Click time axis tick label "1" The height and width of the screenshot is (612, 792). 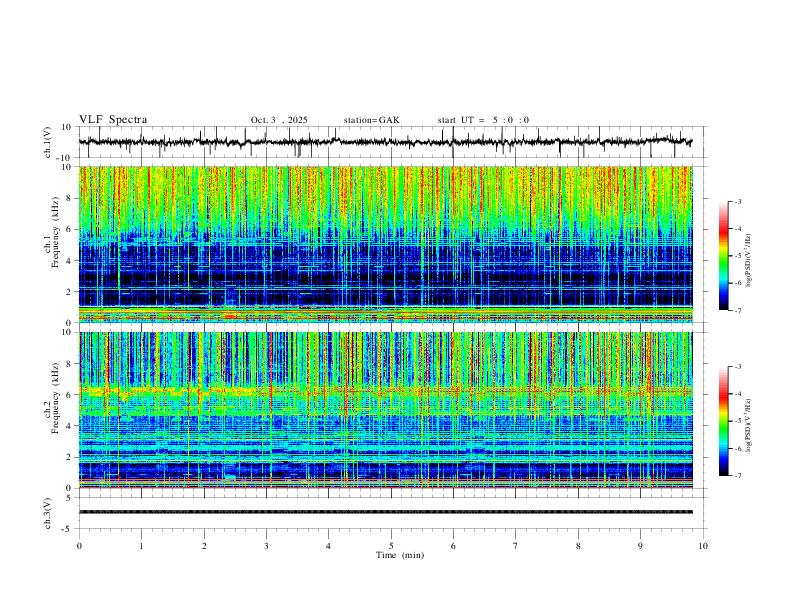click(141, 546)
